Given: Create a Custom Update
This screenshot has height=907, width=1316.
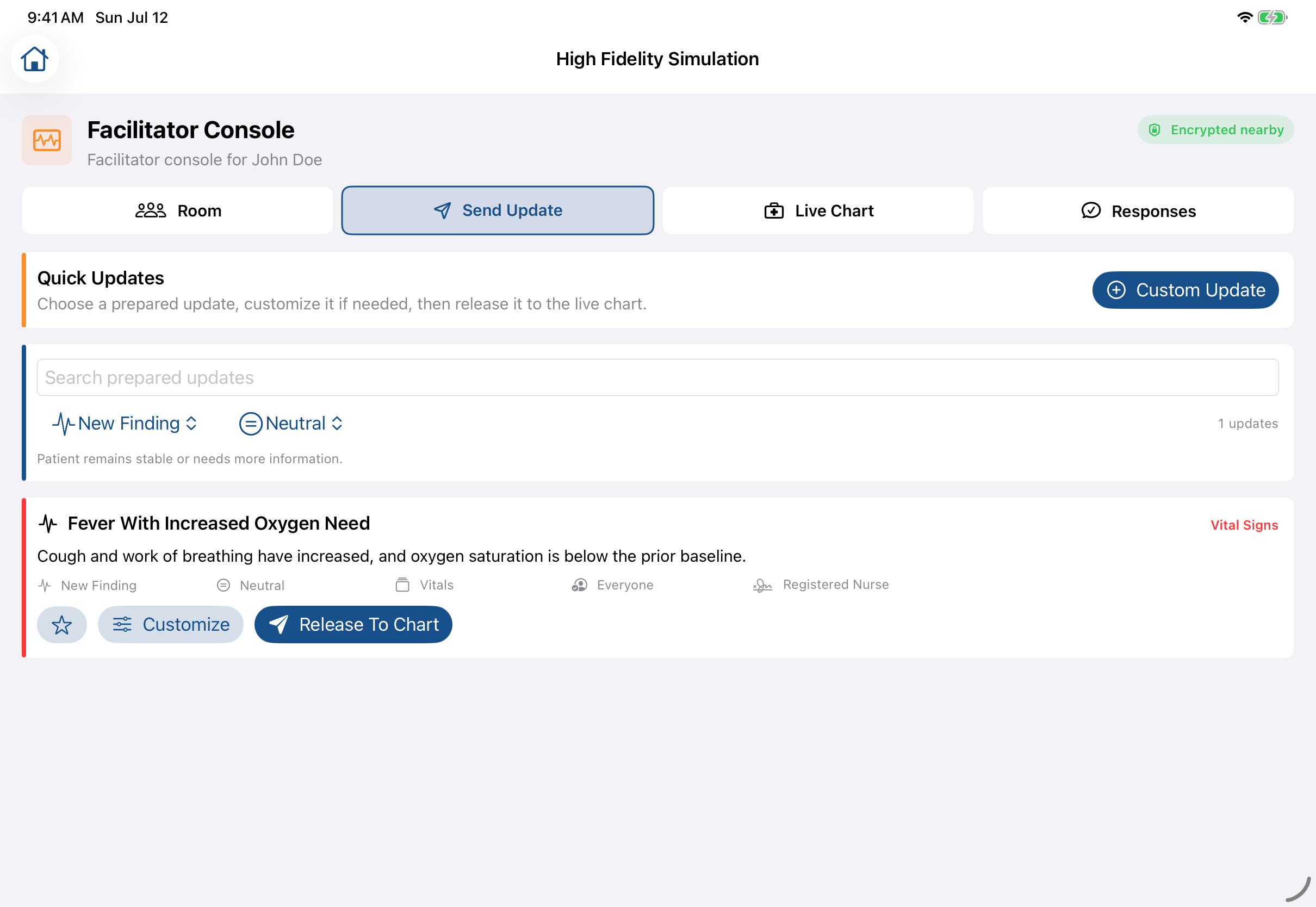Looking at the screenshot, I should (x=1185, y=290).
